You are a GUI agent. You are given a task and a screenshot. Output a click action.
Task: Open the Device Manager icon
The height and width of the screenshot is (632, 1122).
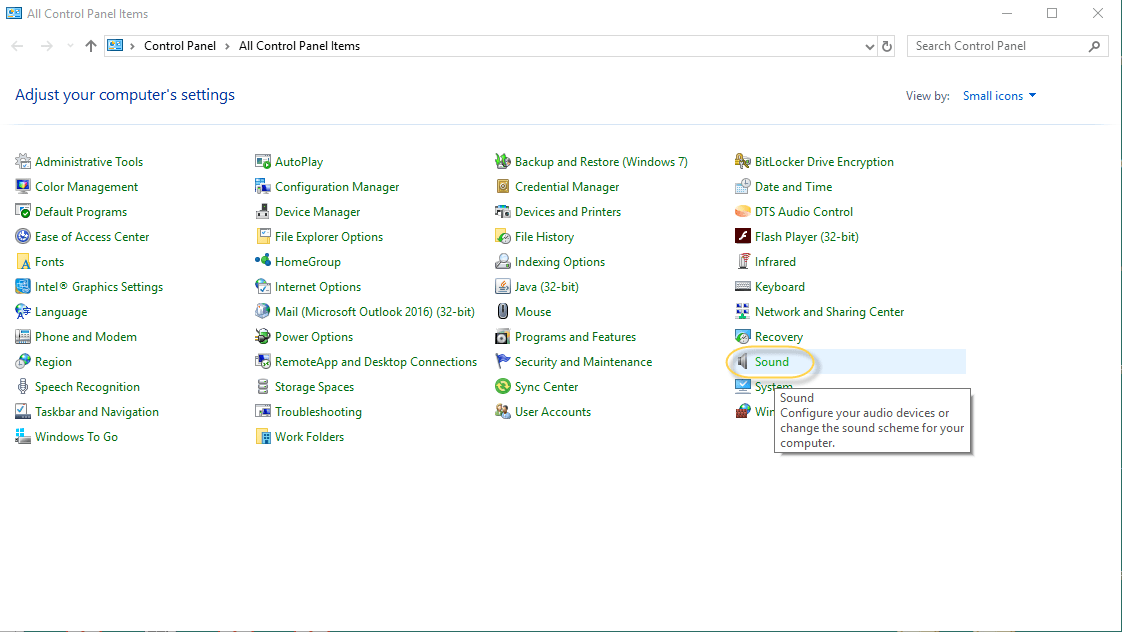[x=263, y=212]
